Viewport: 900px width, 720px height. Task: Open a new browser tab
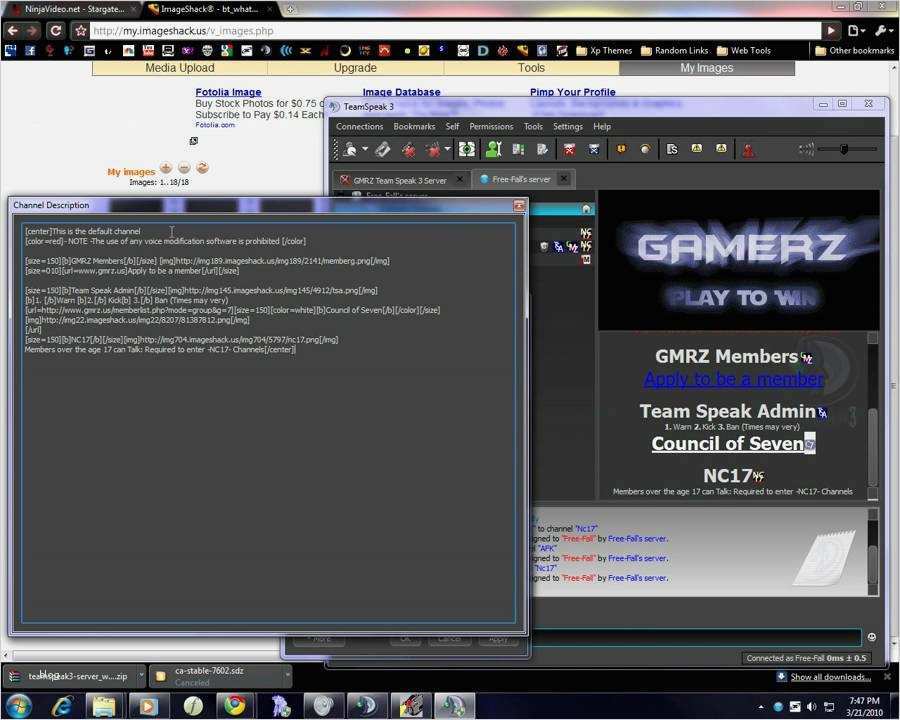pos(290,9)
